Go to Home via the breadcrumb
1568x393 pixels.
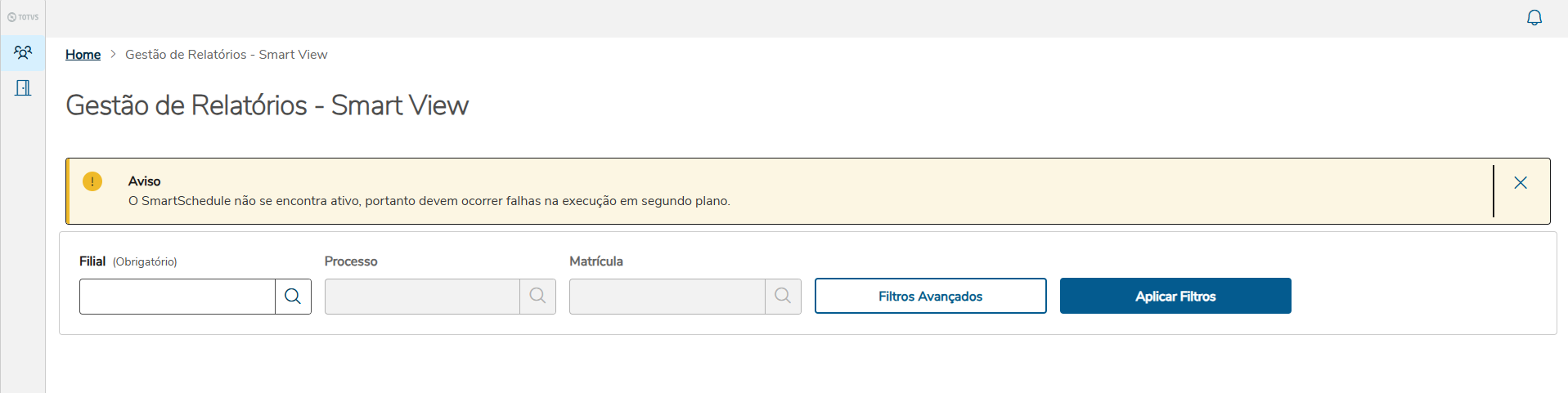click(83, 55)
